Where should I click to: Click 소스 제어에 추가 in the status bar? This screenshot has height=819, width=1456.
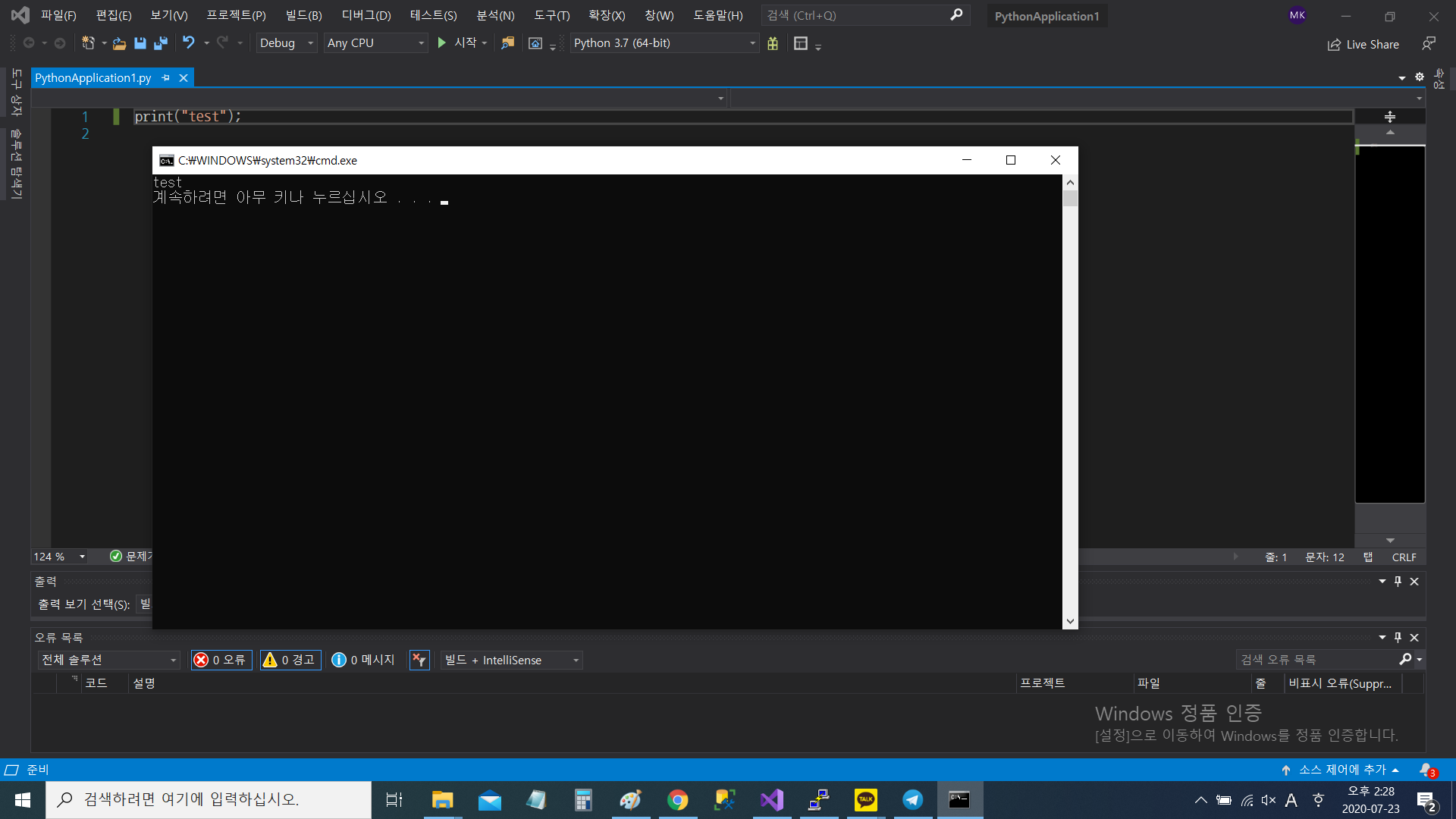click(1341, 770)
